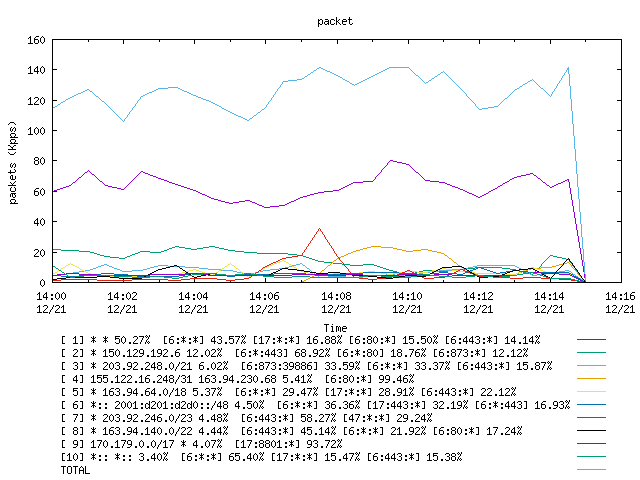The image size is (640, 480).
Task: Click the black color line for entry 8
Action: (591, 431)
